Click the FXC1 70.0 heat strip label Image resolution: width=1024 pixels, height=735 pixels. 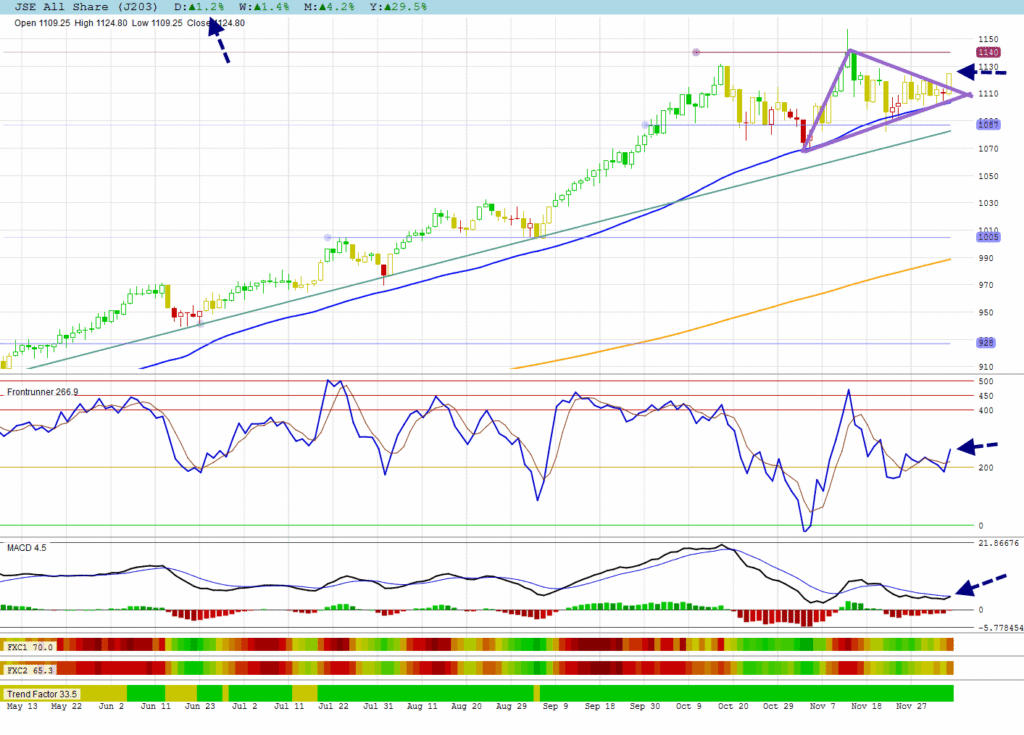point(28,647)
